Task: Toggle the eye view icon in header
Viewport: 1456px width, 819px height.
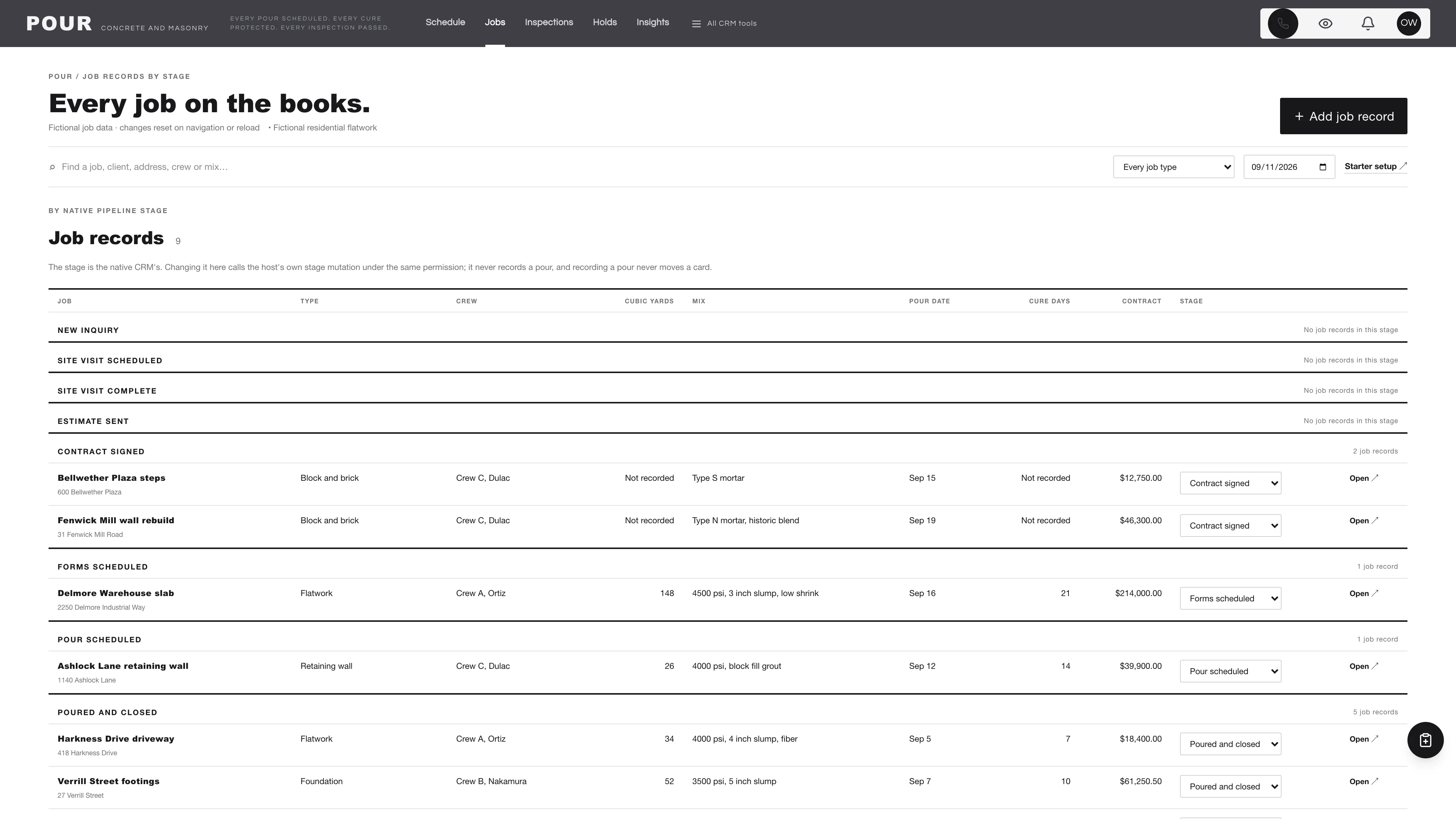Action: [1325, 23]
